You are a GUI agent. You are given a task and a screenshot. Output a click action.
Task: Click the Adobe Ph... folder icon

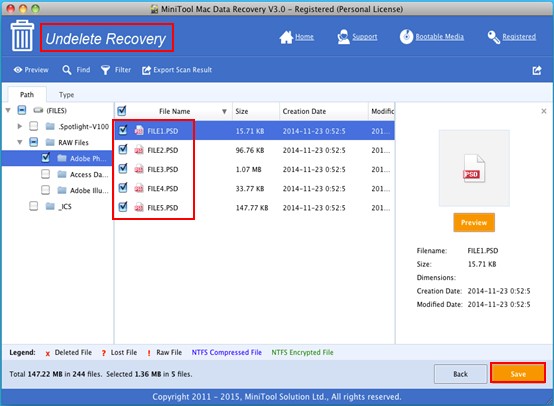[62, 158]
